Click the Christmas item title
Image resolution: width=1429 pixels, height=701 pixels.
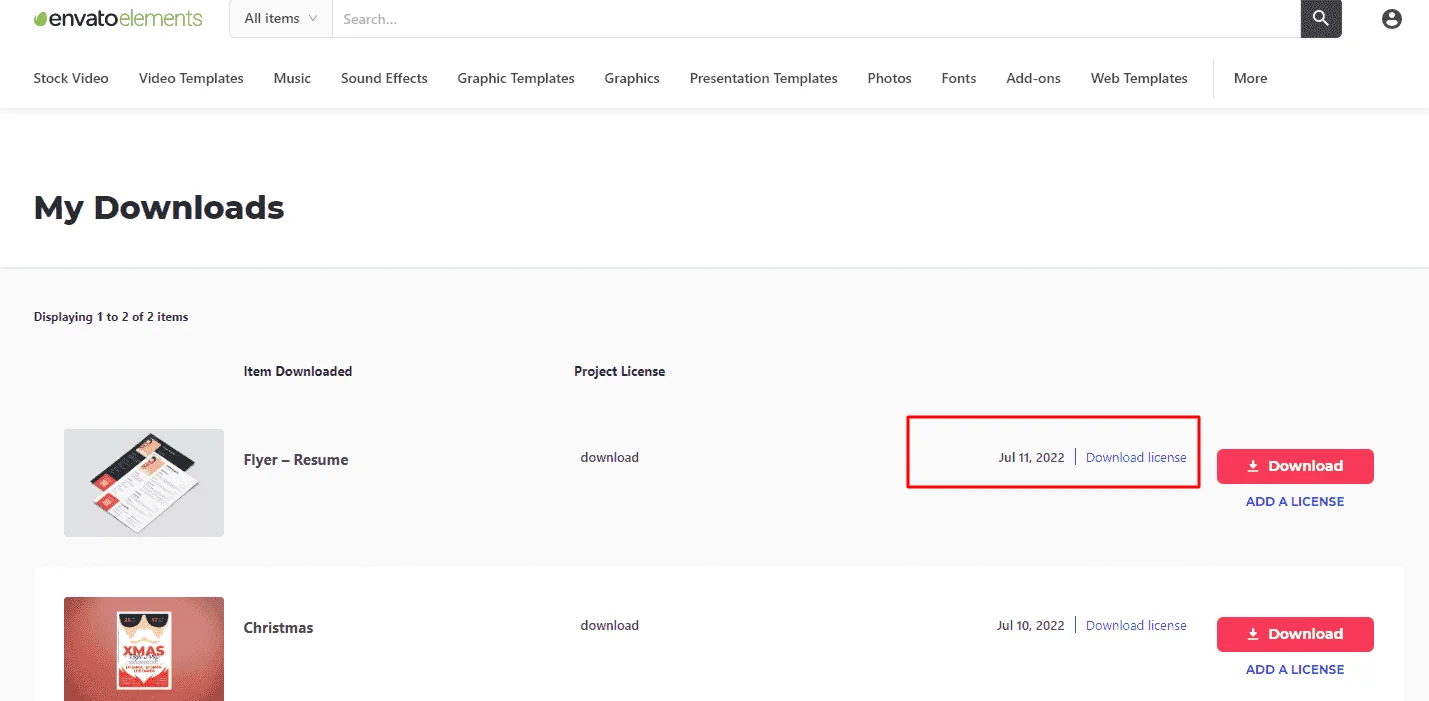[279, 628]
